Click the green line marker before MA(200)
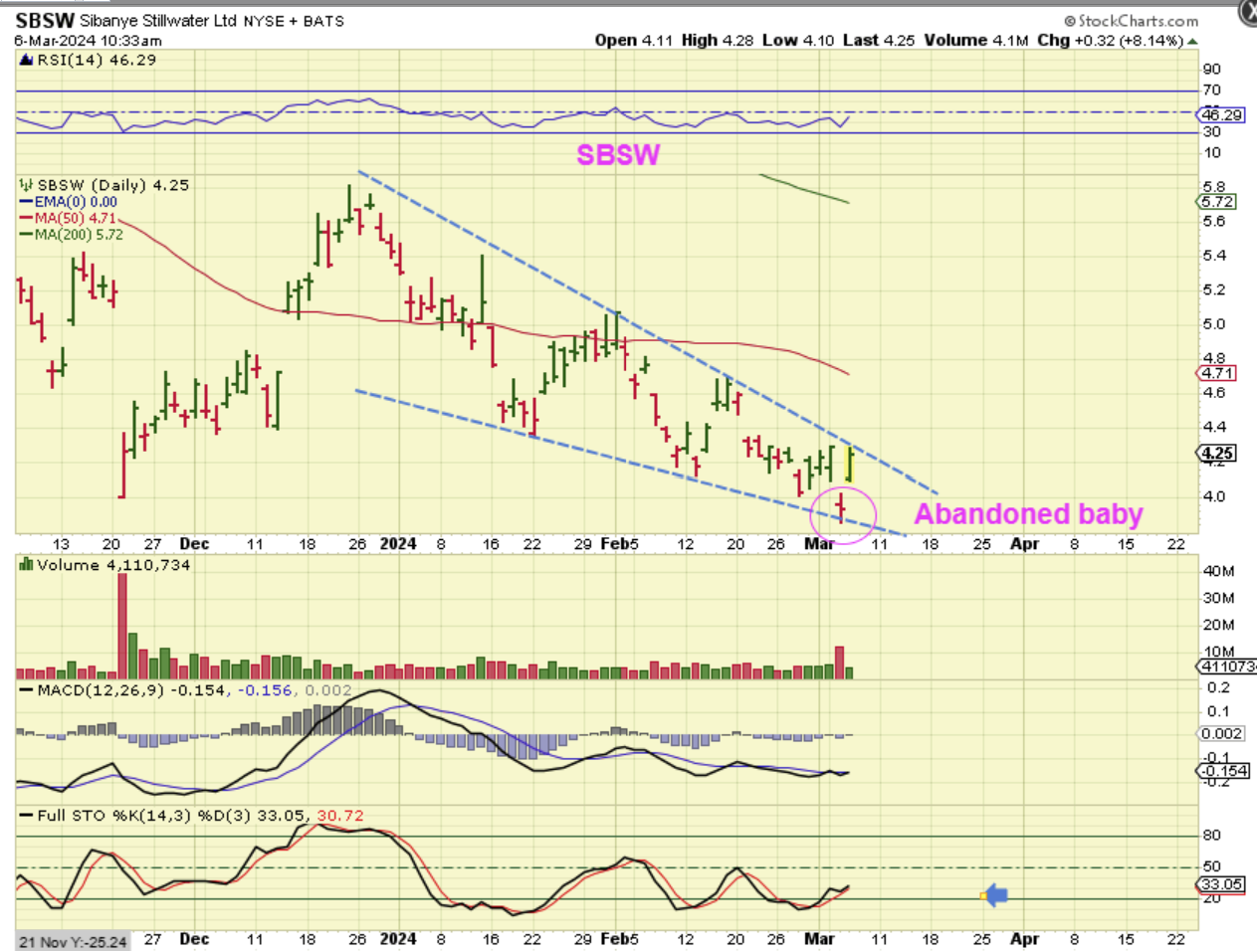The width and height of the screenshot is (1257, 952). click(27, 235)
